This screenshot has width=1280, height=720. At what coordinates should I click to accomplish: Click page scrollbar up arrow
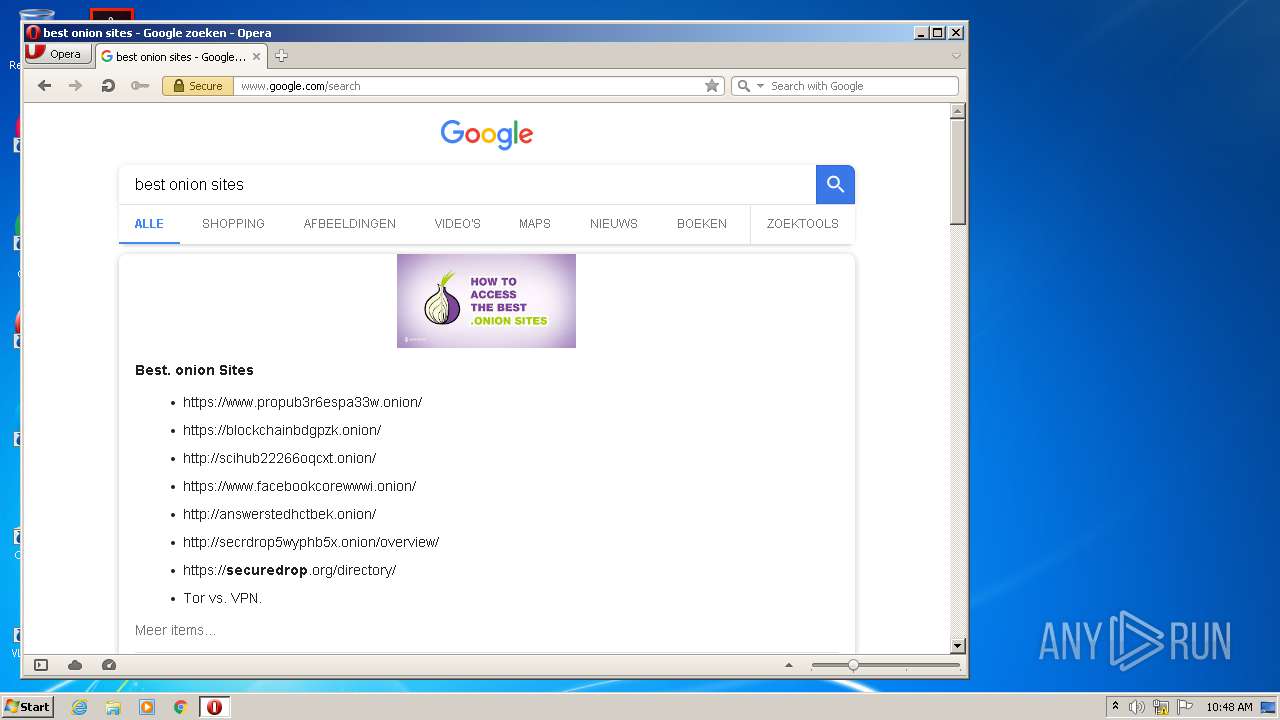click(x=957, y=111)
